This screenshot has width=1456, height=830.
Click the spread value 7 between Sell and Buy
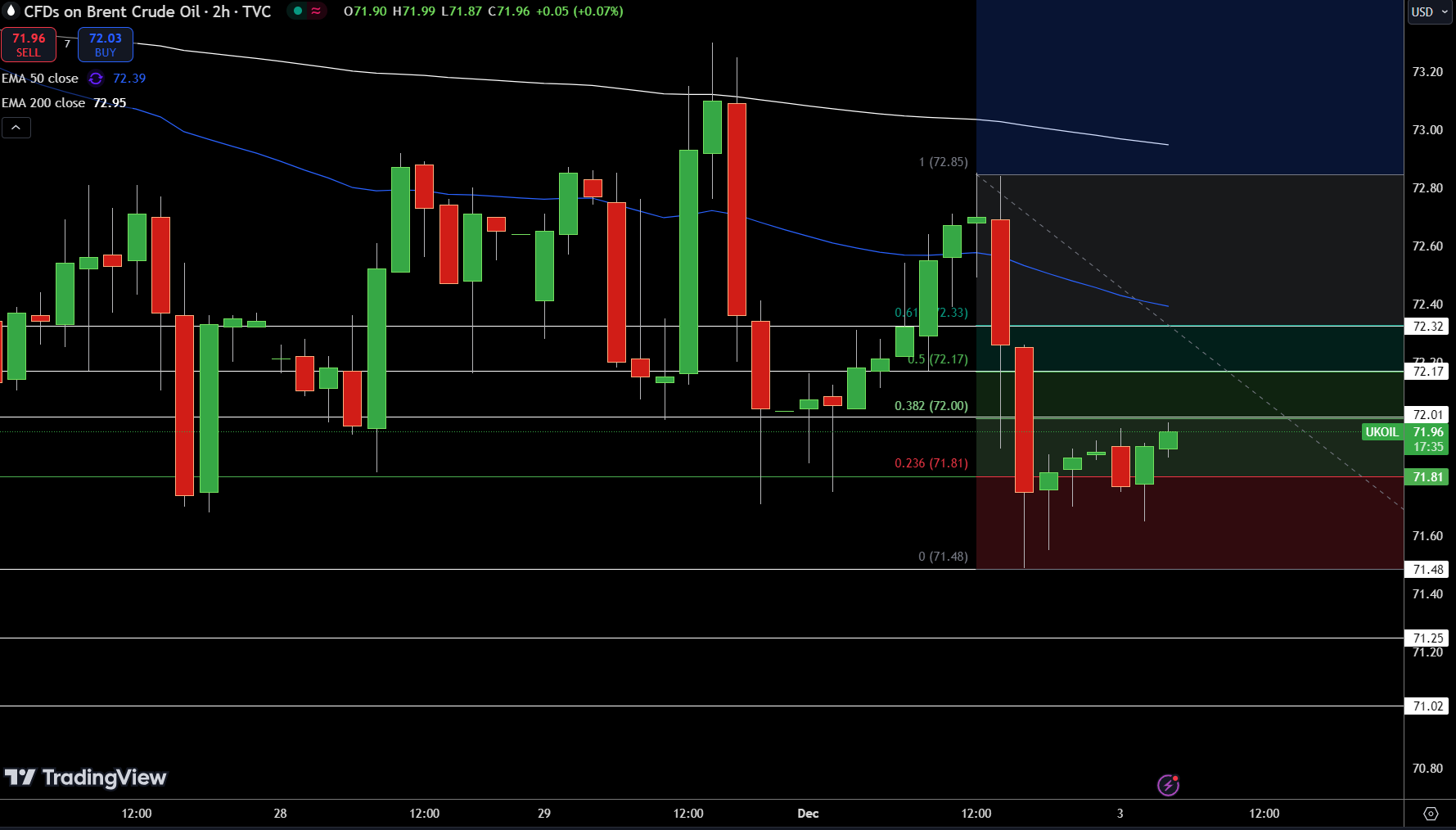click(x=67, y=44)
